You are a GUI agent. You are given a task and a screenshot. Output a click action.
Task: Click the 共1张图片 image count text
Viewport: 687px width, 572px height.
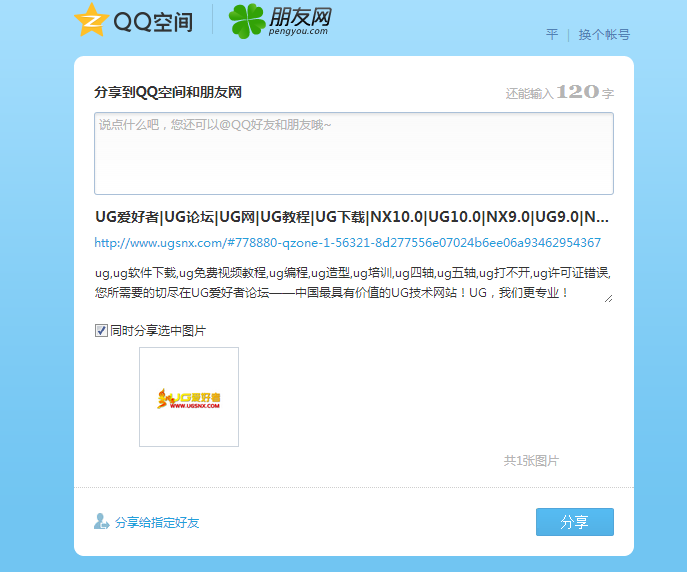pyautogui.click(x=531, y=461)
